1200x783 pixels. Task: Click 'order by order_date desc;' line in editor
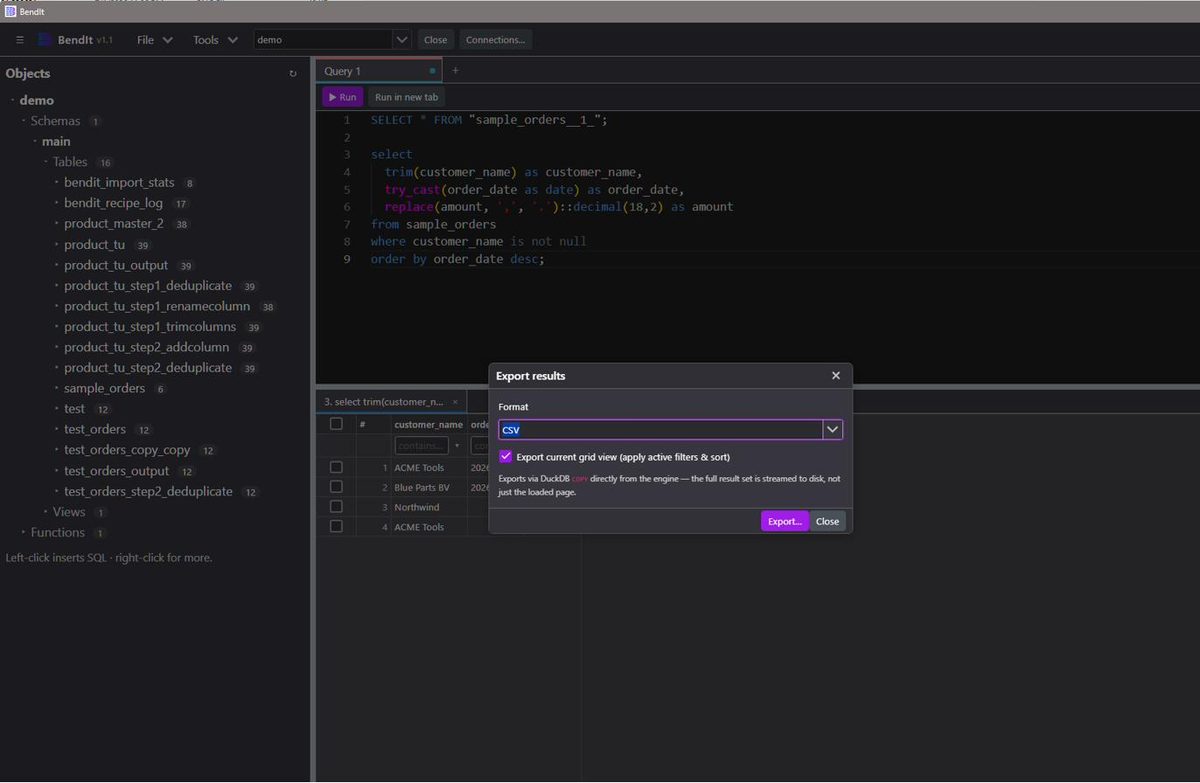[x=457, y=259]
